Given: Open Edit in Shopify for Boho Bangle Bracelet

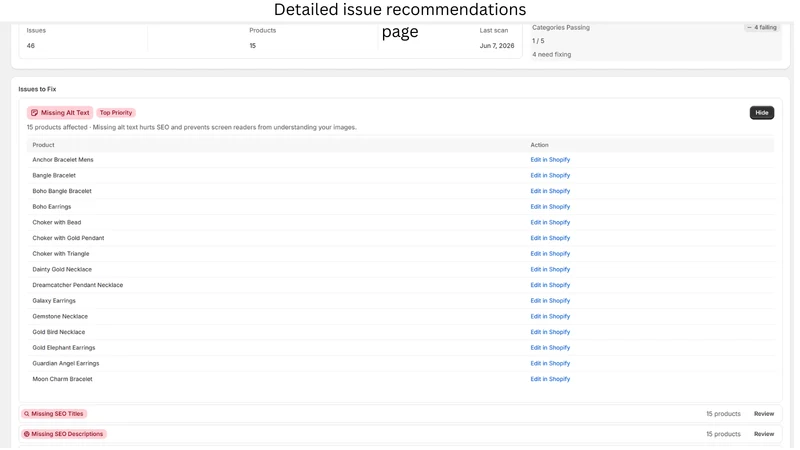Looking at the screenshot, I should (x=550, y=191).
